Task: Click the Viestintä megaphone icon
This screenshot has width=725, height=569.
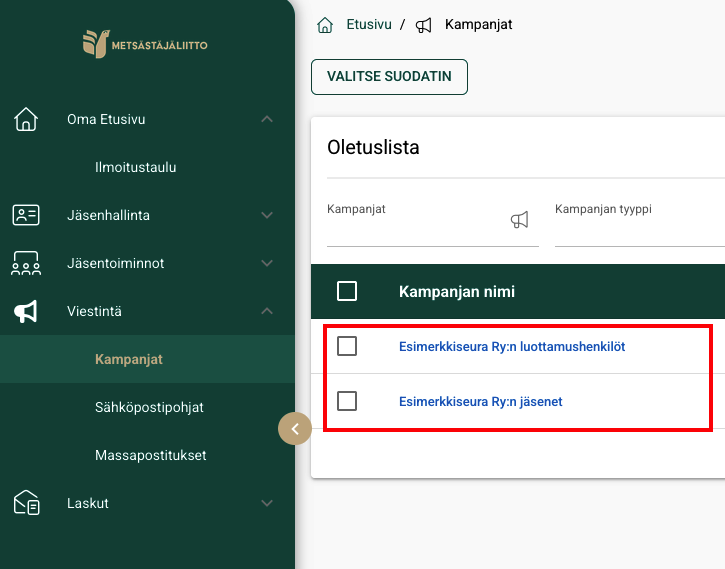Action: pyautogui.click(x=26, y=312)
